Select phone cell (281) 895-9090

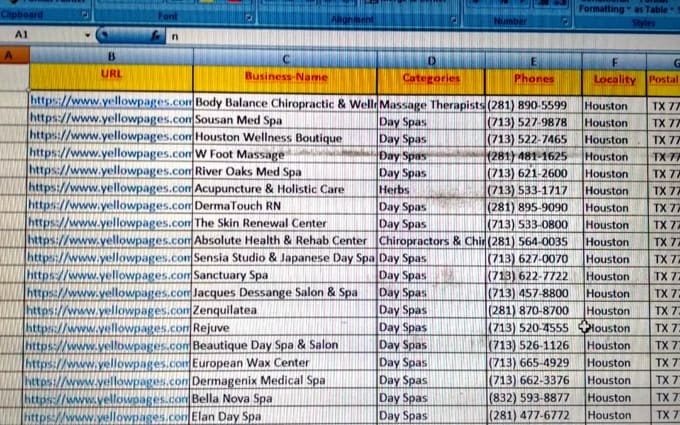coord(534,207)
